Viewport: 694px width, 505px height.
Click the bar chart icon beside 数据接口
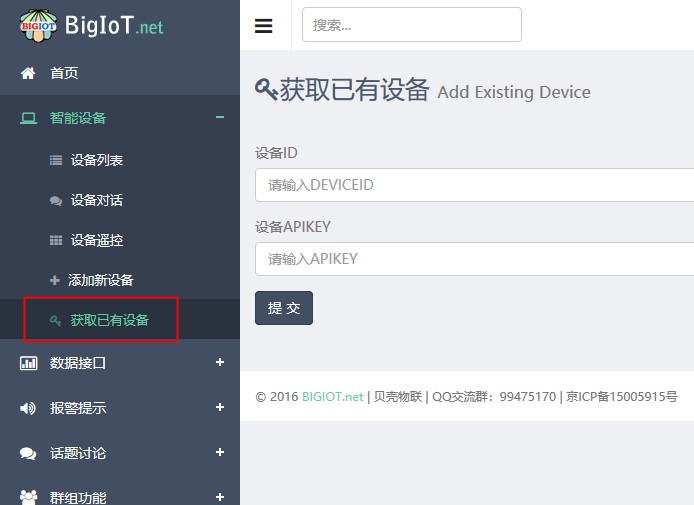[x=28, y=363]
